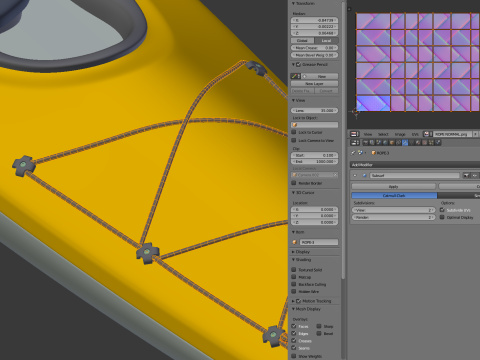Expand the Motion Tracking panel
Image resolution: width=480 pixels, height=360 pixels.
[x=293, y=301]
